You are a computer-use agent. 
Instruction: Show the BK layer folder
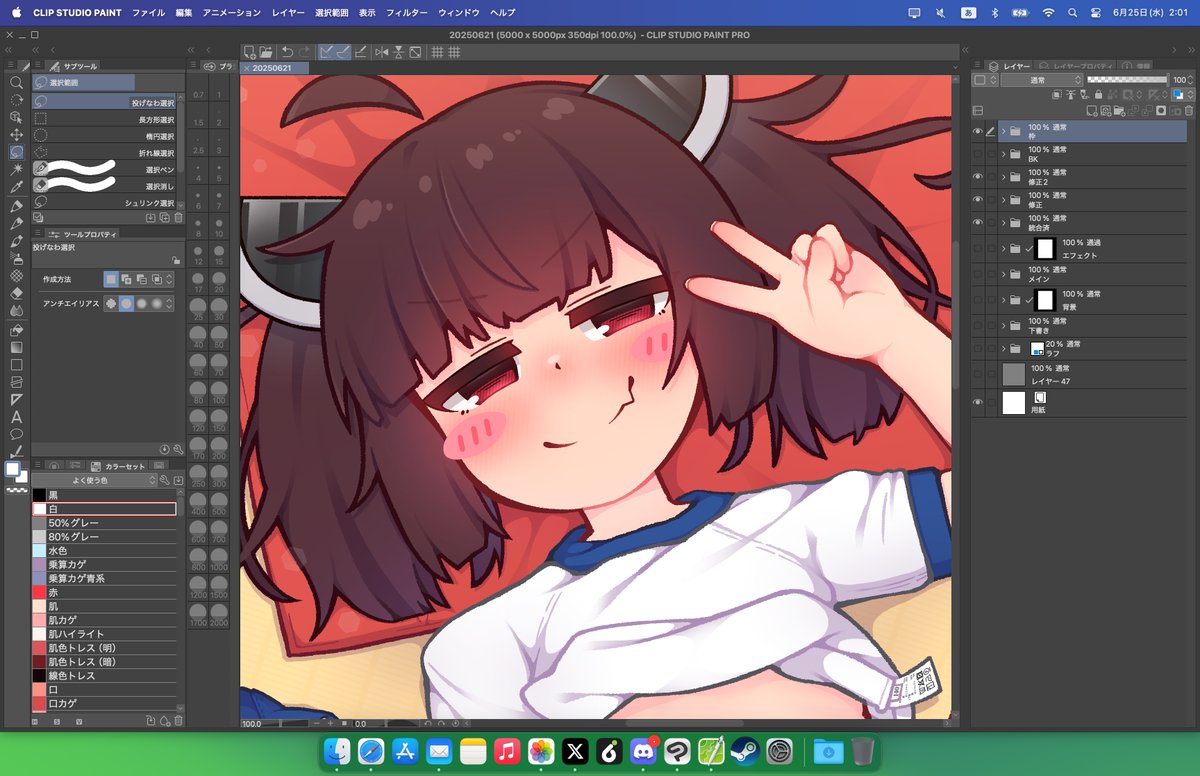coord(978,154)
